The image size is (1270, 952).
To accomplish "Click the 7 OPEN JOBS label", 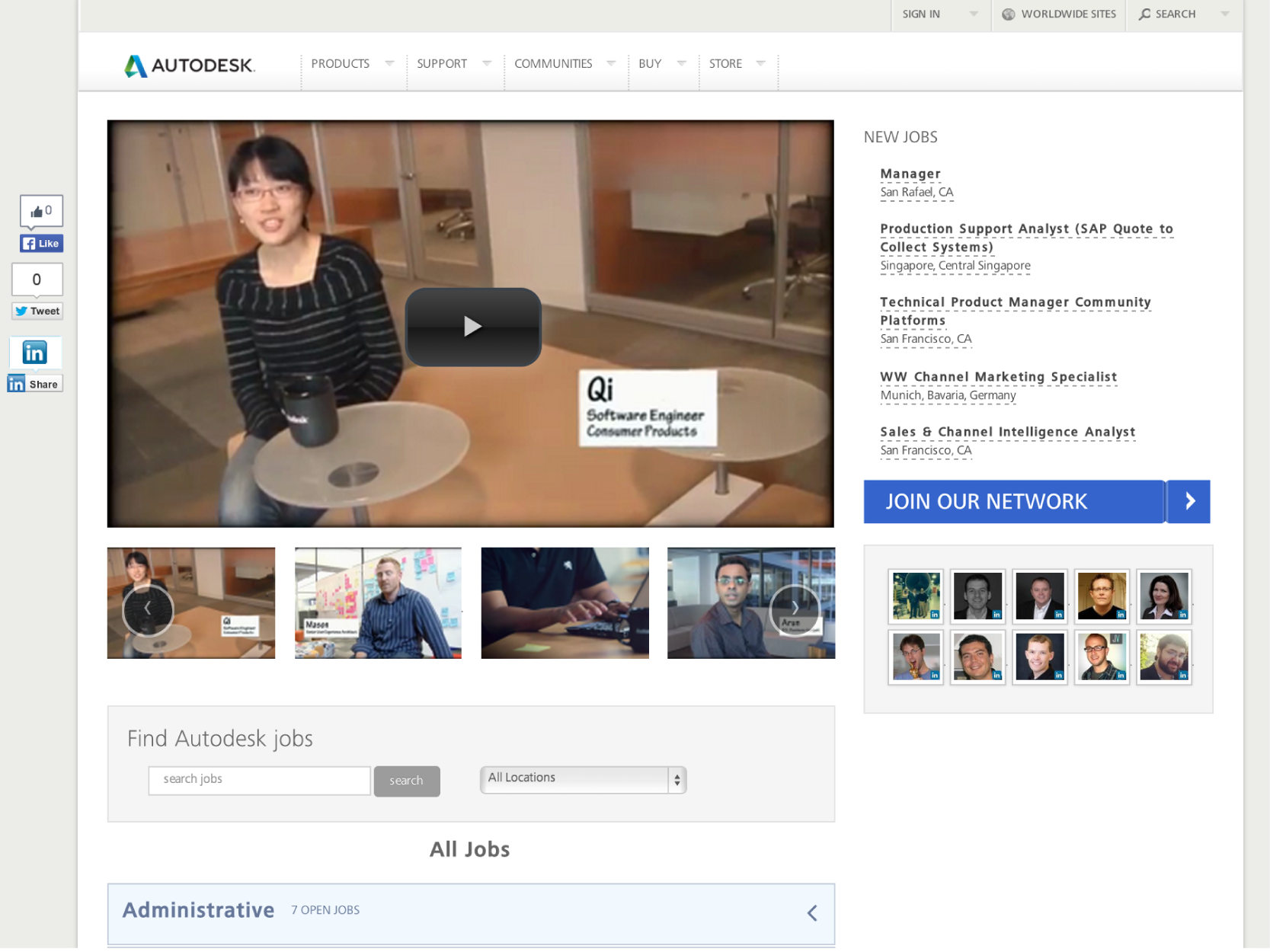I will (325, 911).
